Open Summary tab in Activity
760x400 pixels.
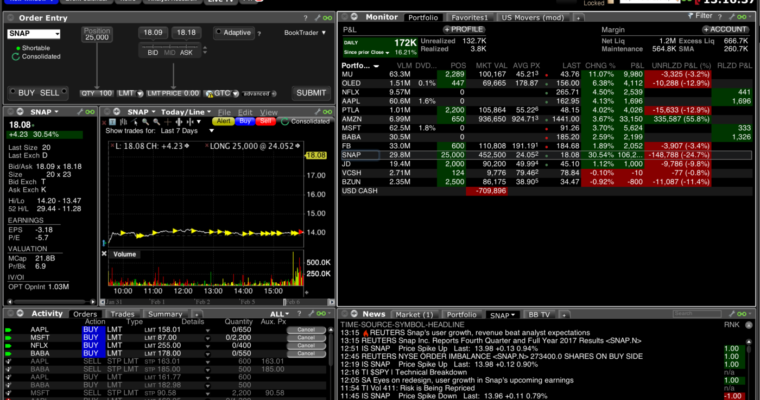tap(165, 314)
